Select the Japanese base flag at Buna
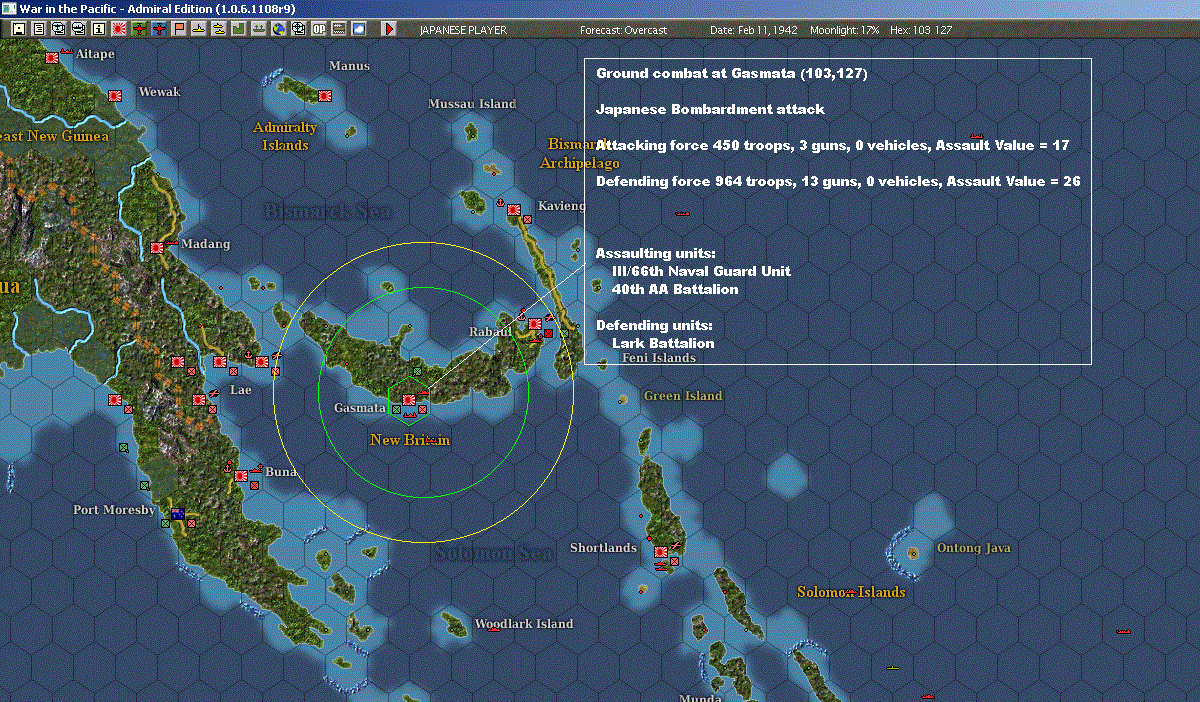The height and width of the screenshot is (702, 1200). pyautogui.click(x=241, y=476)
